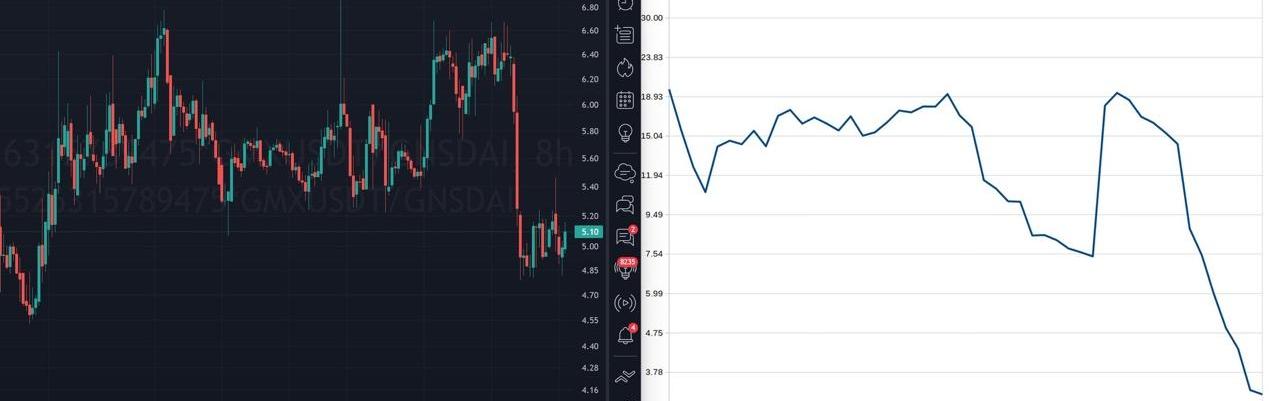Screen dimensions: 1269x401
Task: Open private chats double-bubble icon
Action: point(625,205)
